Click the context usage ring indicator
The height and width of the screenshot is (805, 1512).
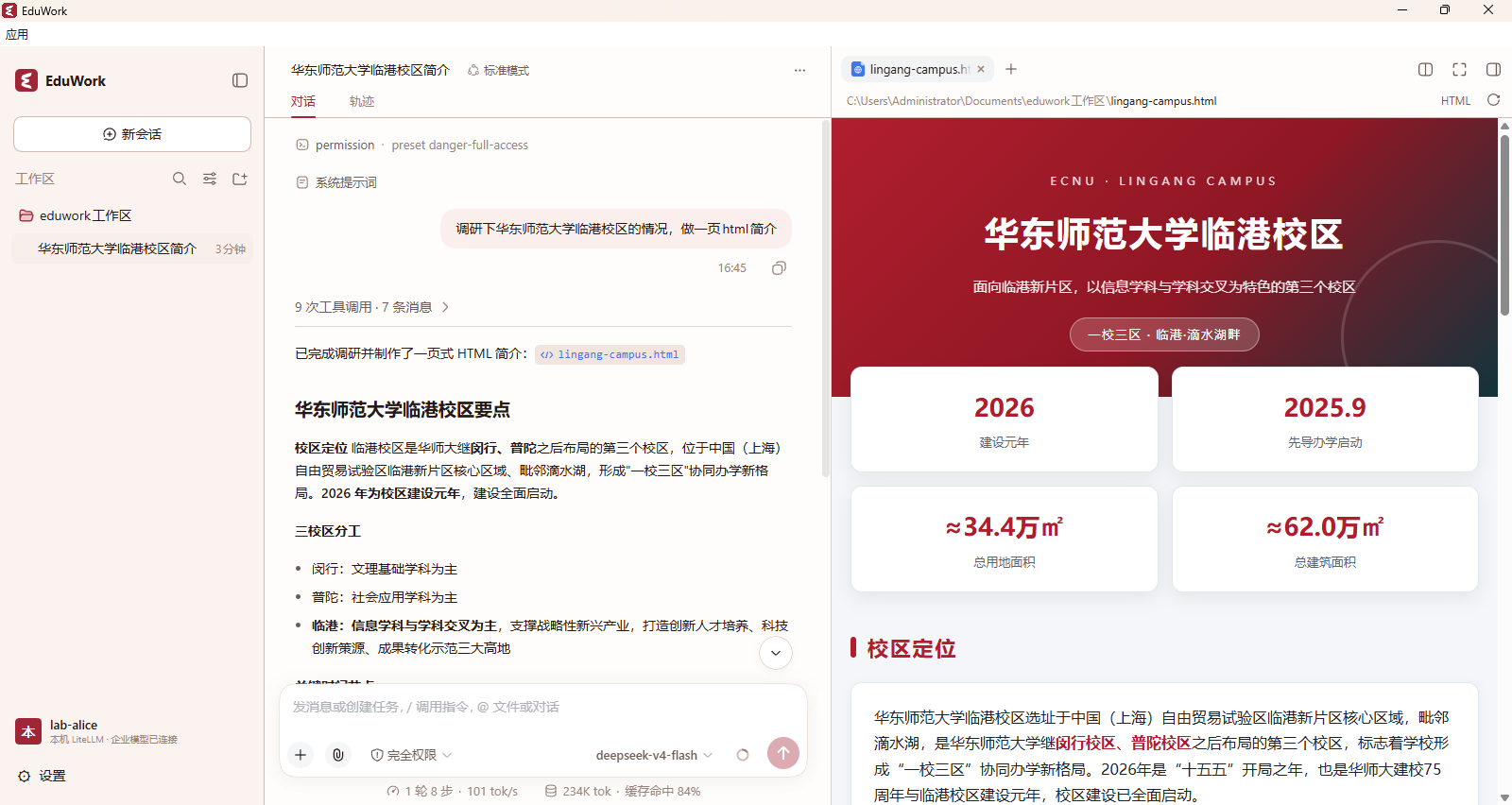[x=743, y=755]
